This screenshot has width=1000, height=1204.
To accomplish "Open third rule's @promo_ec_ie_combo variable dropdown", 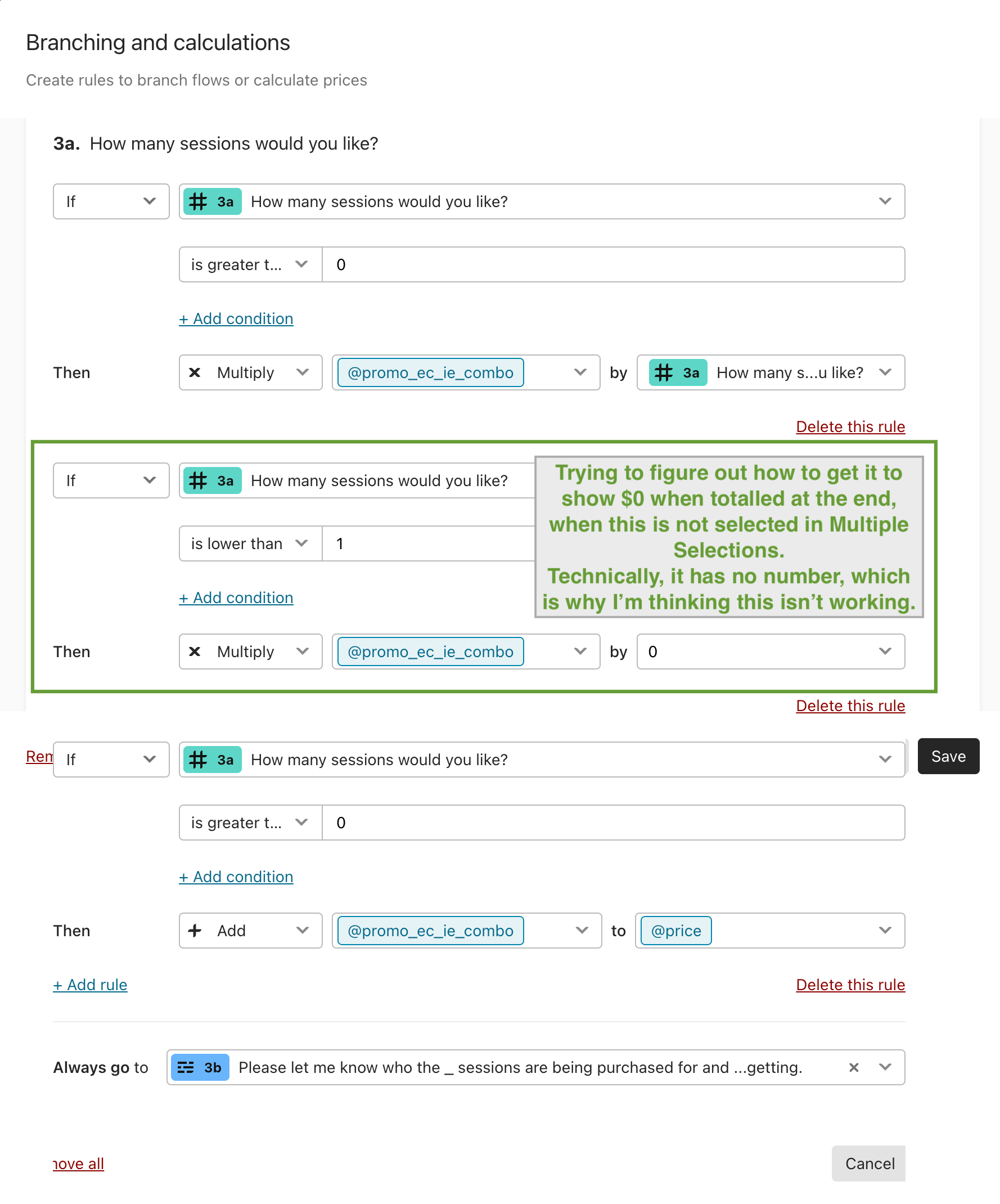I will (x=466, y=931).
